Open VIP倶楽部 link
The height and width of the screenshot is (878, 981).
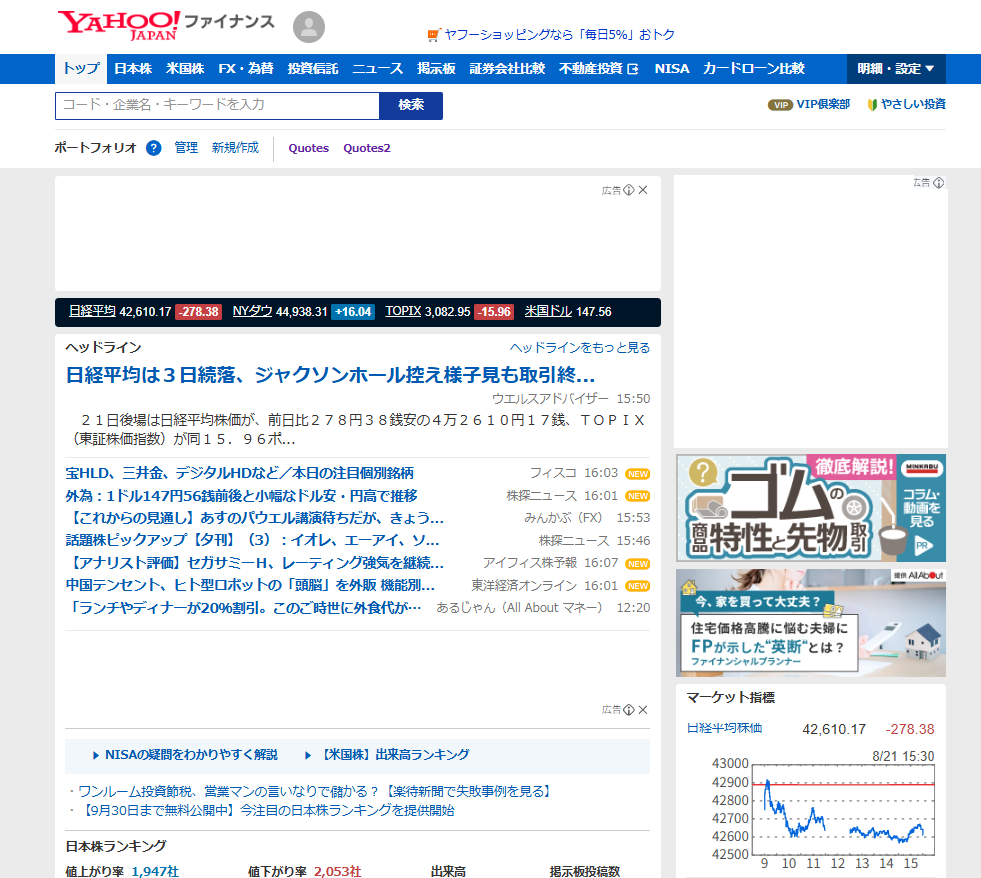pos(823,105)
